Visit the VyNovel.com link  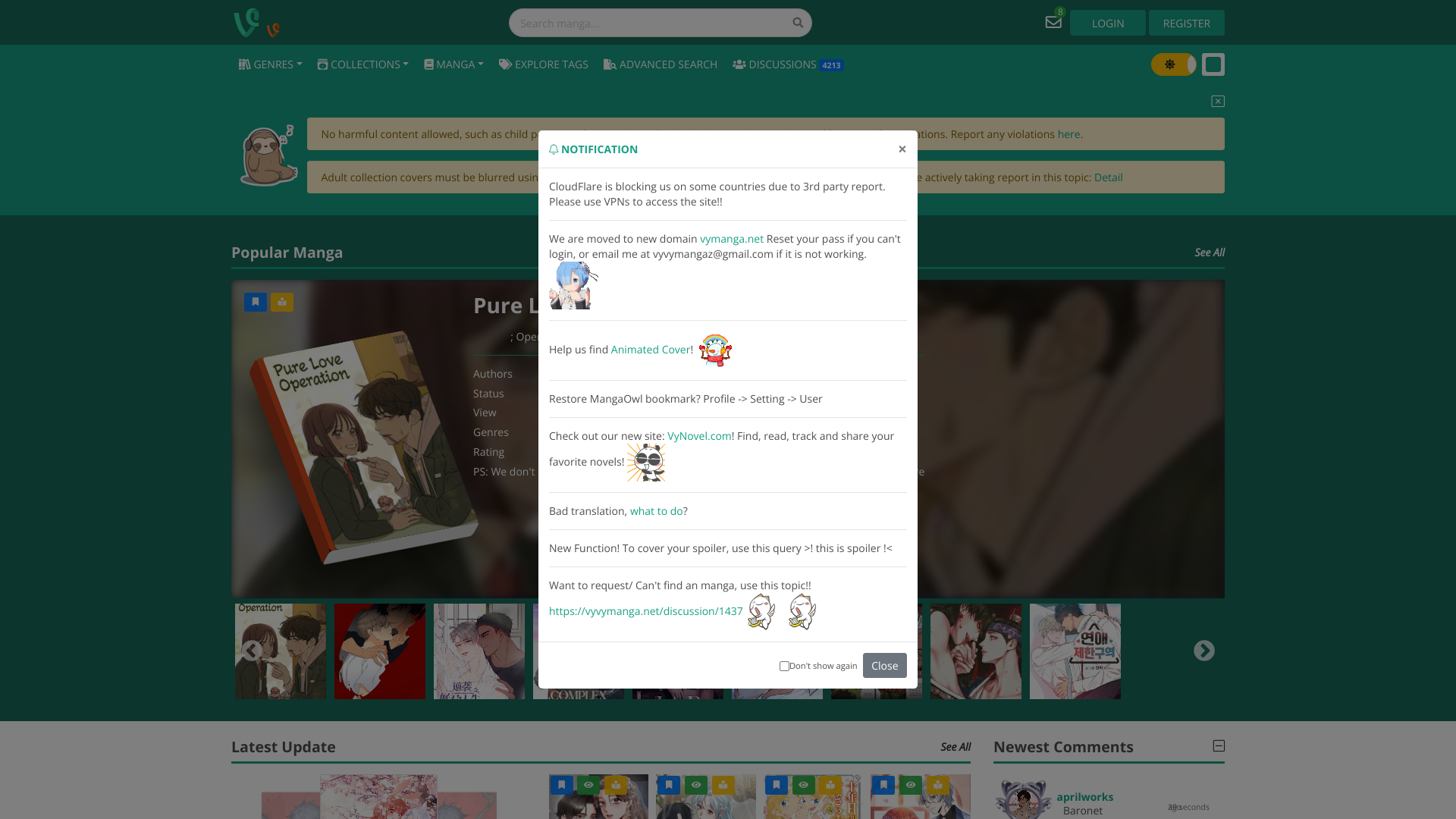[x=699, y=436]
